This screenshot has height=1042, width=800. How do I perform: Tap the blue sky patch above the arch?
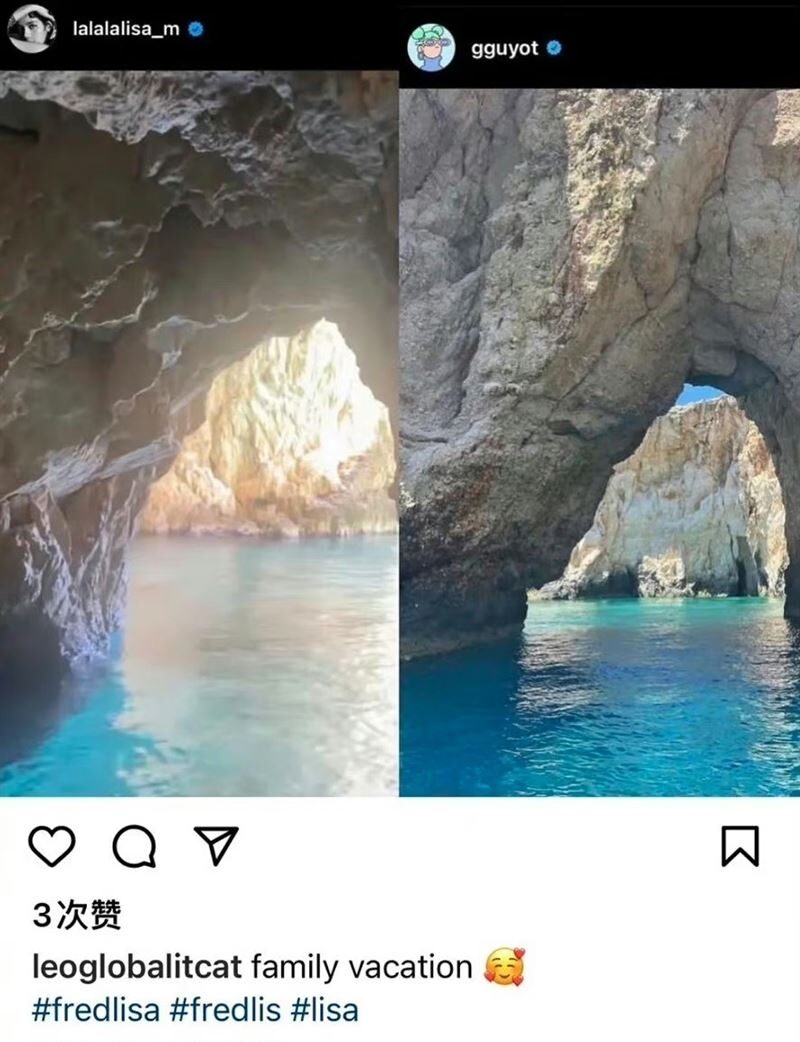700,394
